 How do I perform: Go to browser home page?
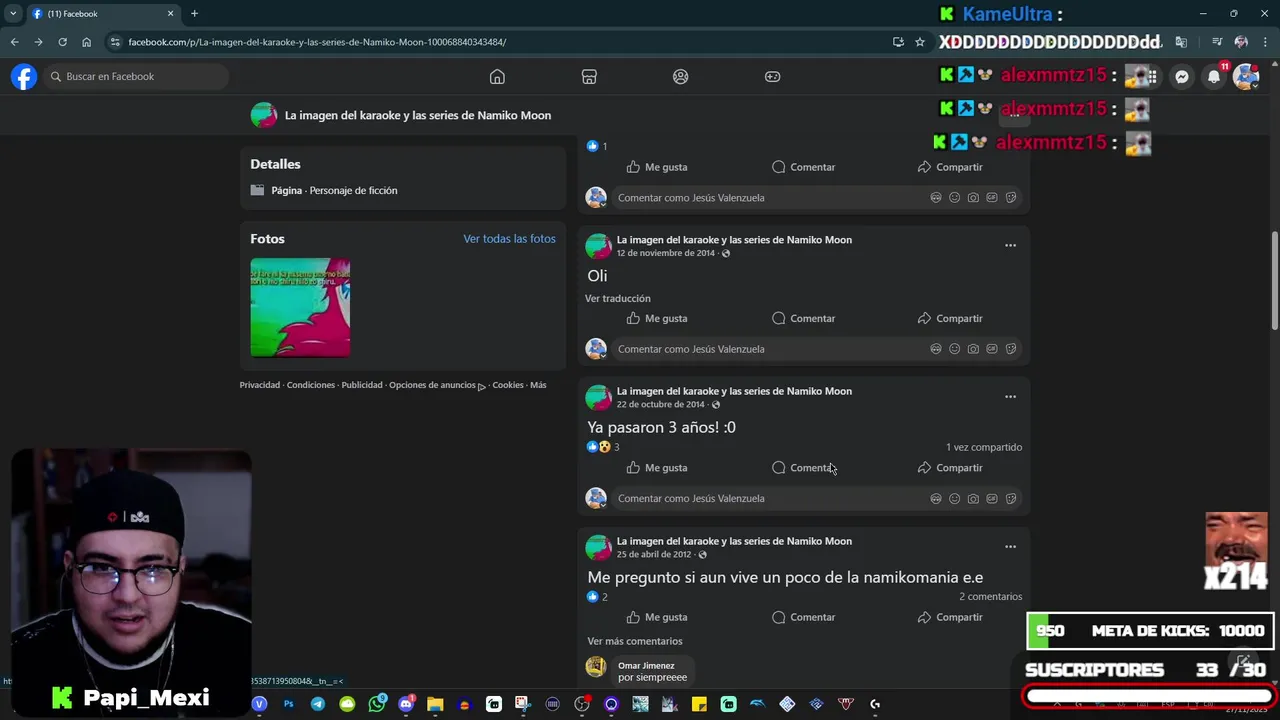[86, 42]
